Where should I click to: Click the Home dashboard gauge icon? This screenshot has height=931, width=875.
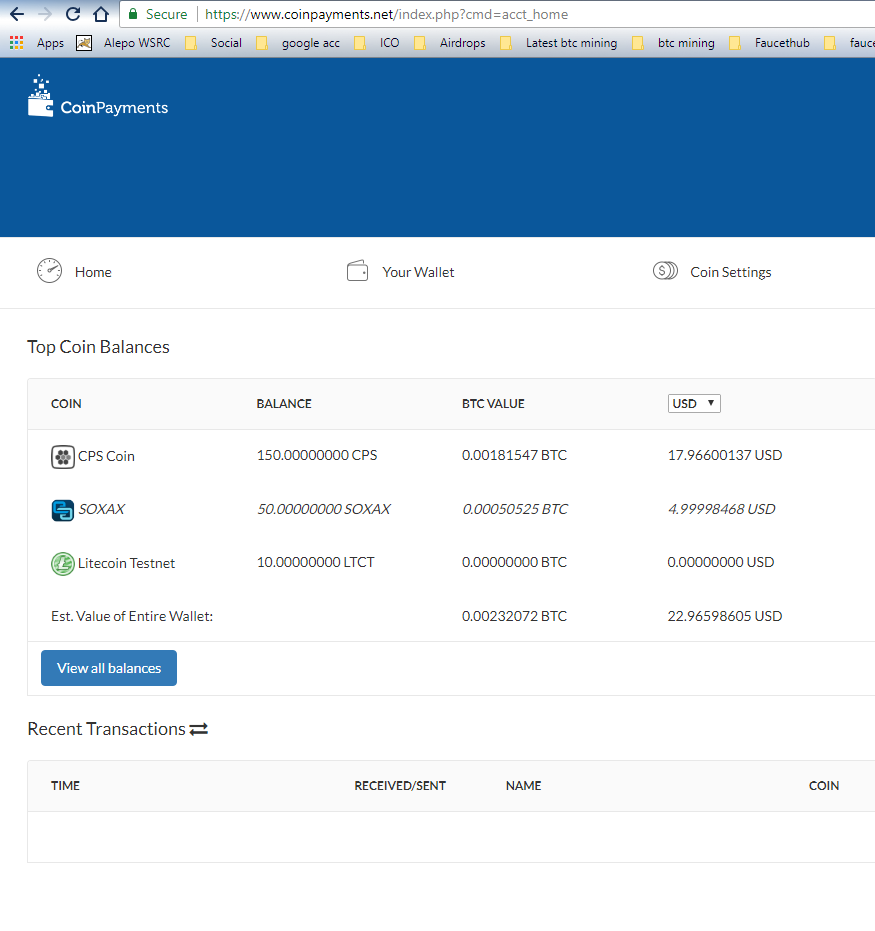[49, 271]
